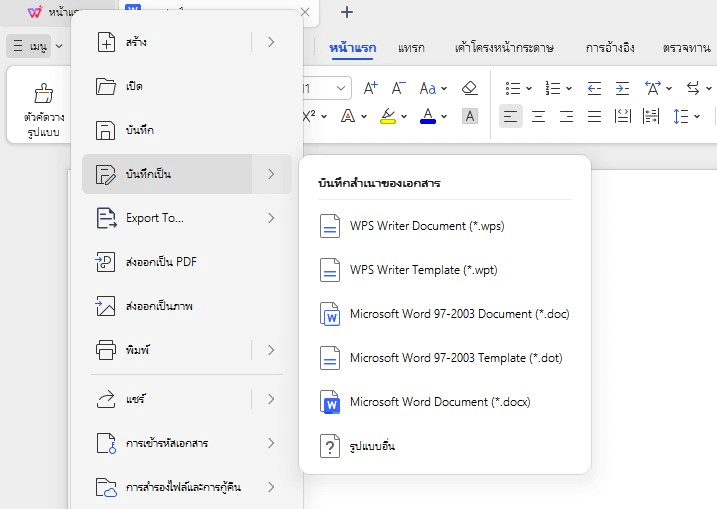The height and width of the screenshot is (509, 717).
Task: Click the character shading A icon
Action: 470,116
